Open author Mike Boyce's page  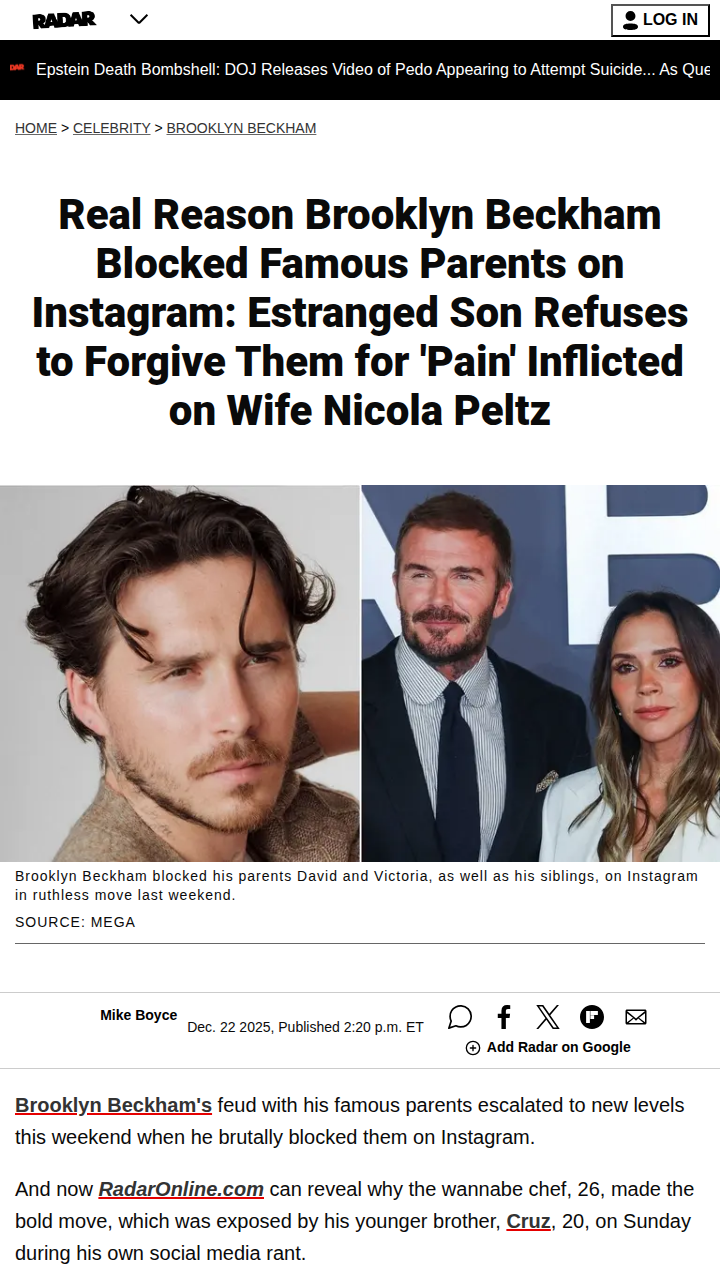[138, 1015]
